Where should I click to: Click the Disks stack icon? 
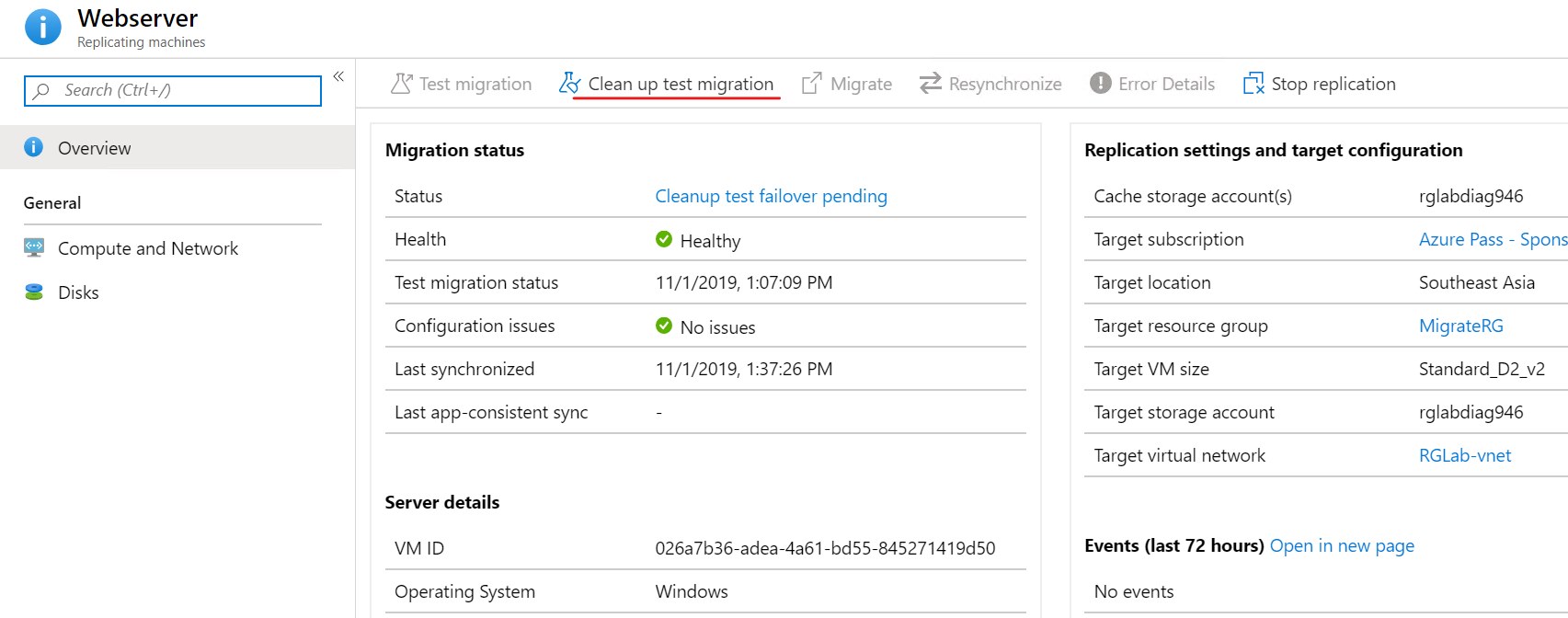tap(34, 292)
